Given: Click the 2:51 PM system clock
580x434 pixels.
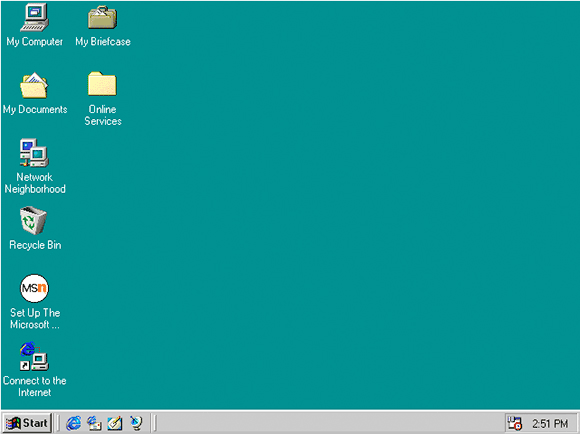Looking at the screenshot, I should 550,423.
